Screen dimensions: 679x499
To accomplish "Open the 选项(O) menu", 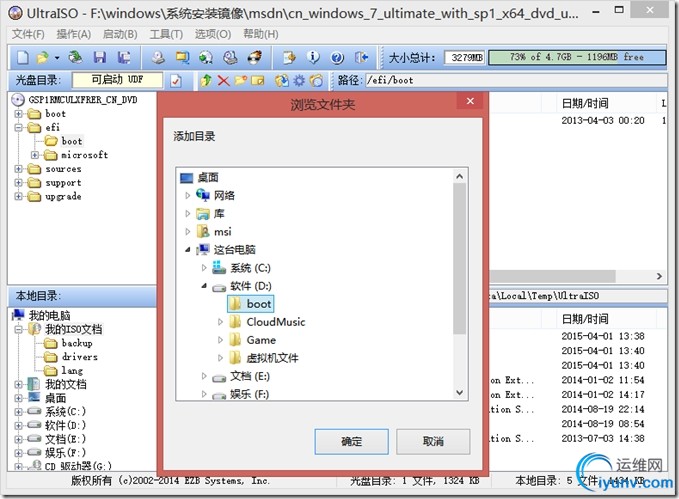I will pyautogui.click(x=213, y=34).
